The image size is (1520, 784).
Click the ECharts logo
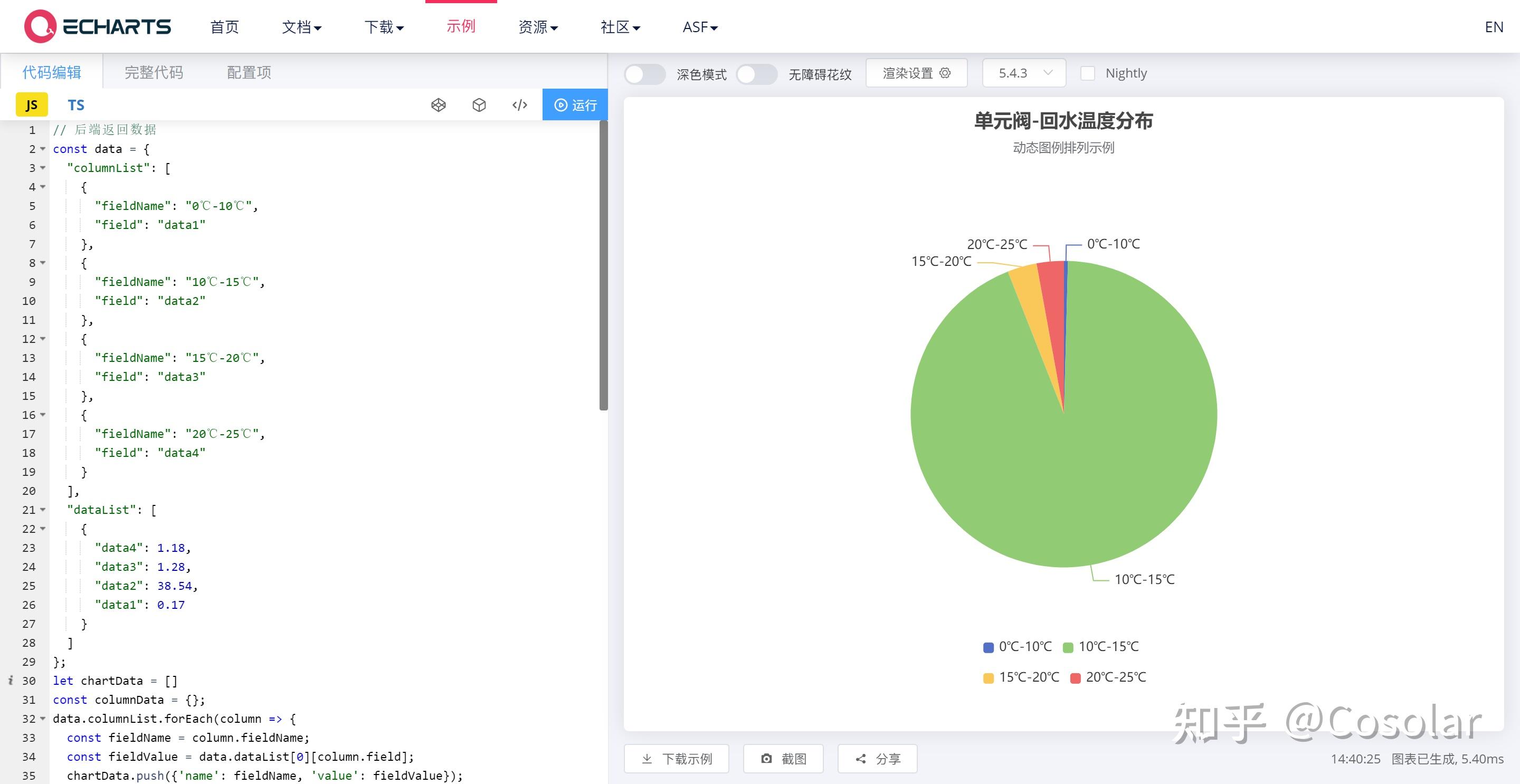pyautogui.click(x=97, y=26)
